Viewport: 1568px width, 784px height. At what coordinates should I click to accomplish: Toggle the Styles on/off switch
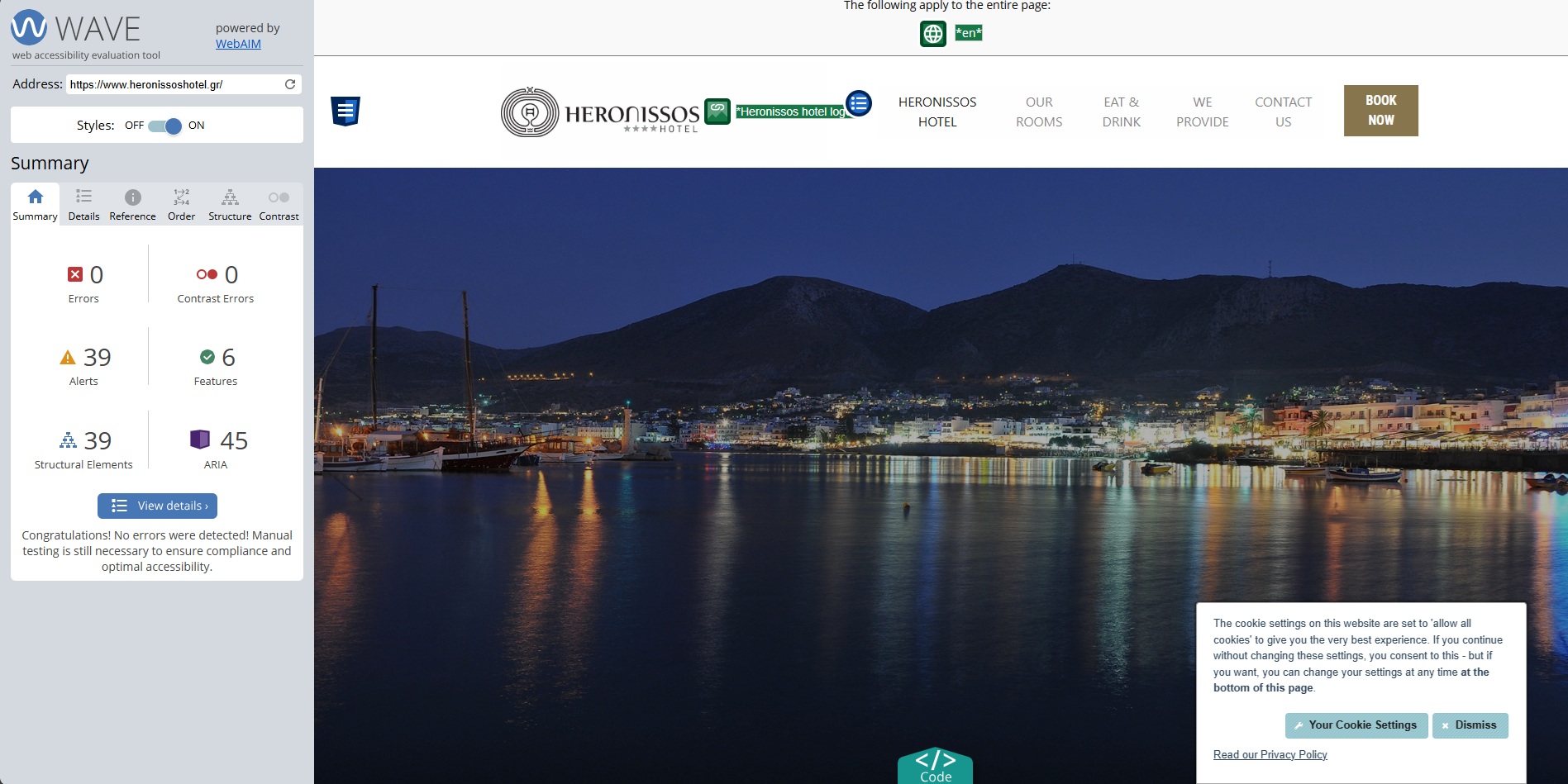click(x=165, y=126)
